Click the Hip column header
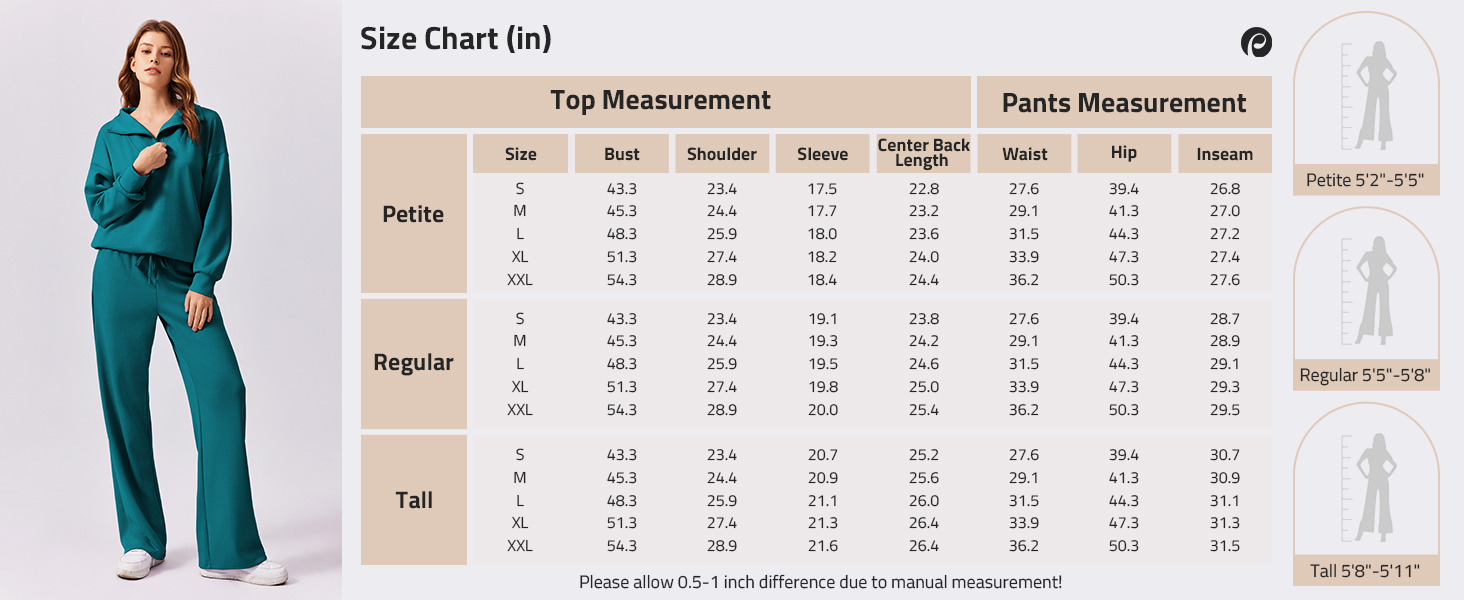 tap(1124, 153)
